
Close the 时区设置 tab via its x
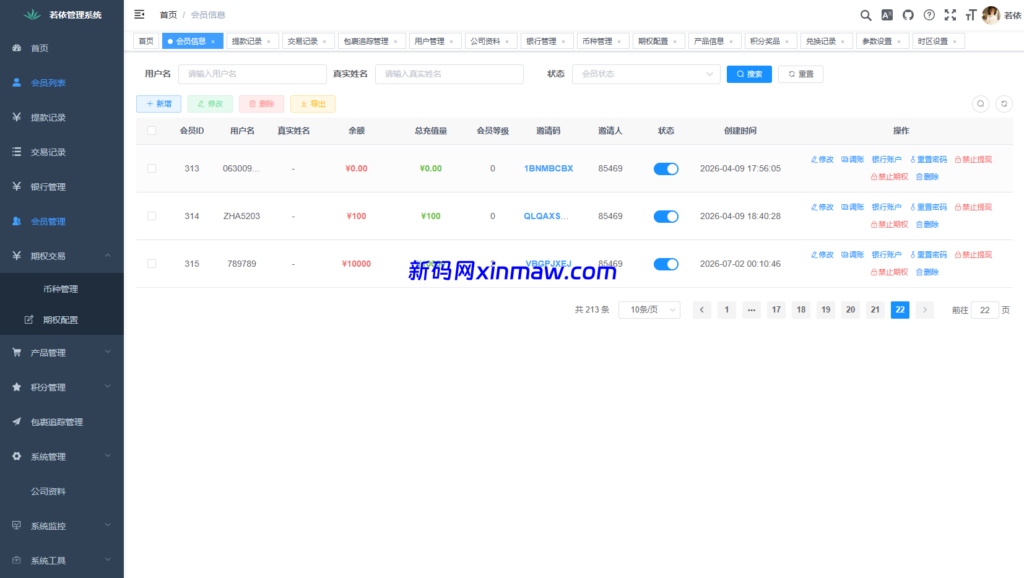tap(954, 42)
